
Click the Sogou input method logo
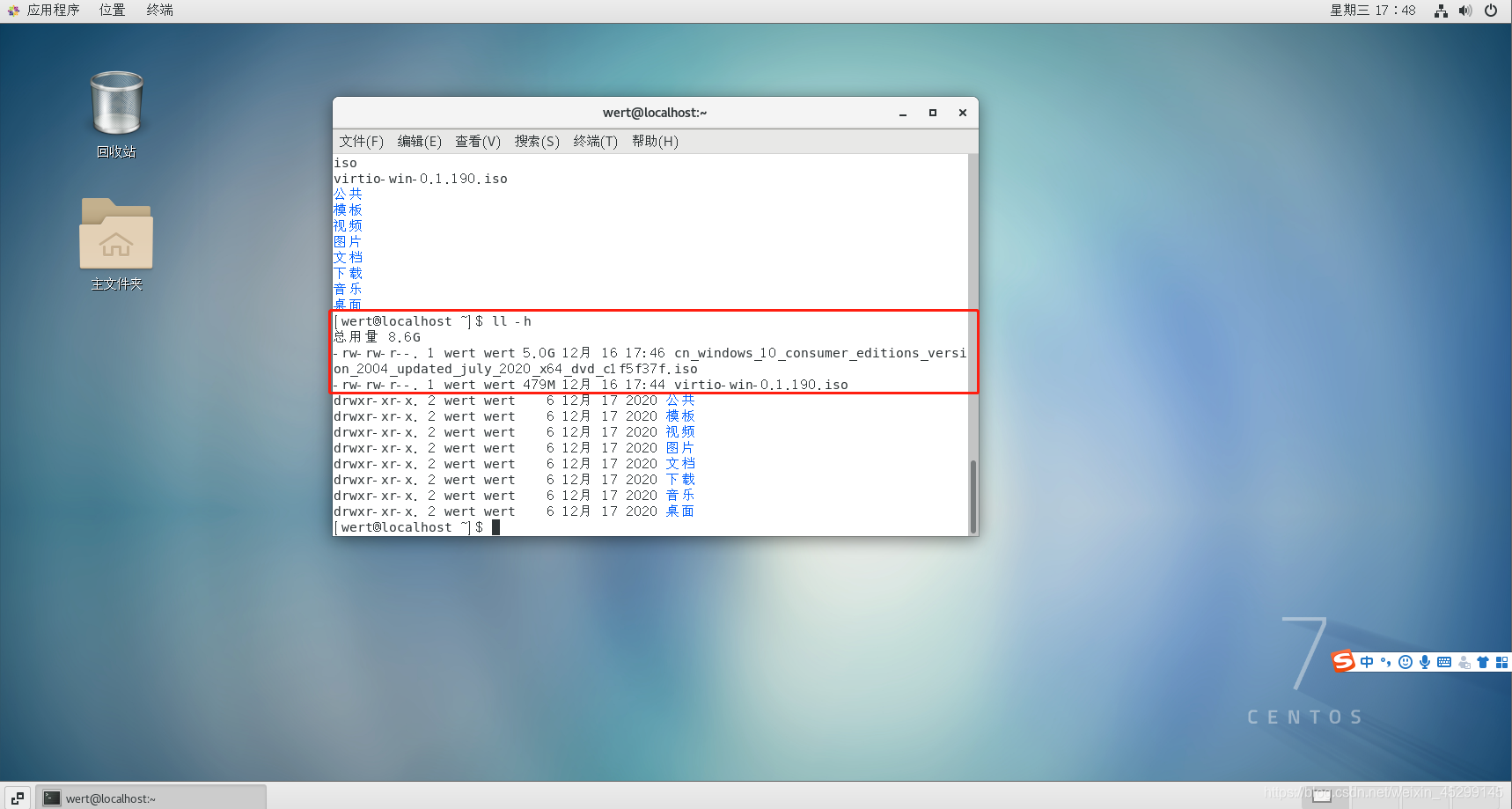click(x=1343, y=661)
